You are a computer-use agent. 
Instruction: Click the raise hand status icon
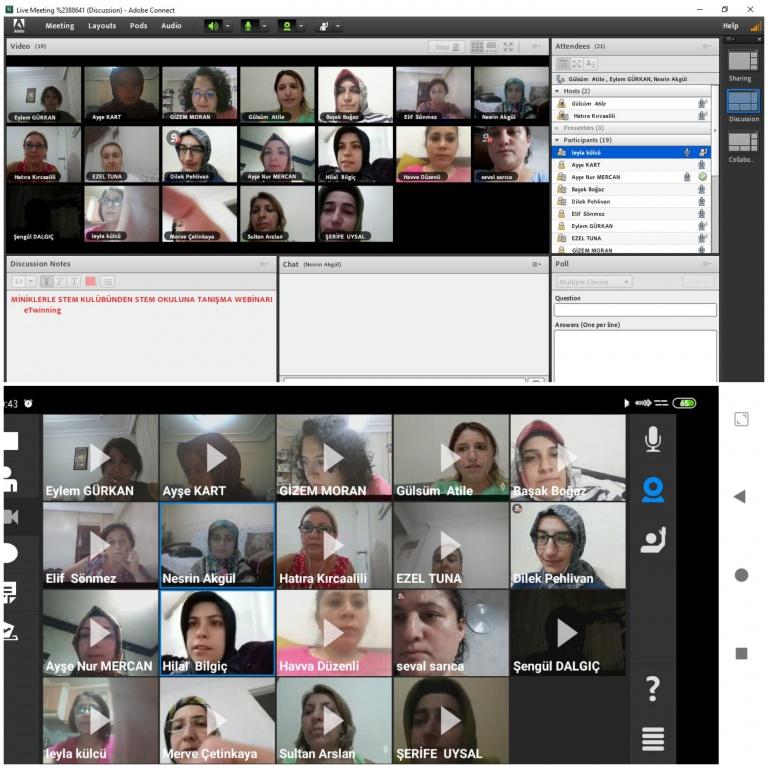pos(323,26)
